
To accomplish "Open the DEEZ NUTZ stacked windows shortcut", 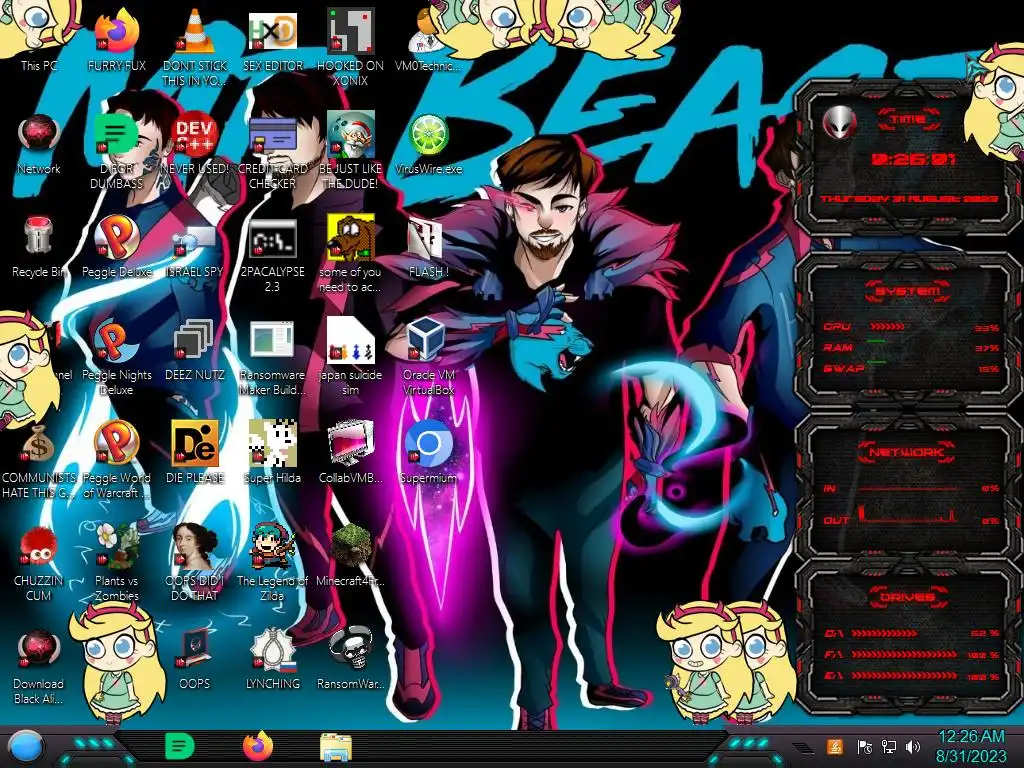I will [195, 350].
